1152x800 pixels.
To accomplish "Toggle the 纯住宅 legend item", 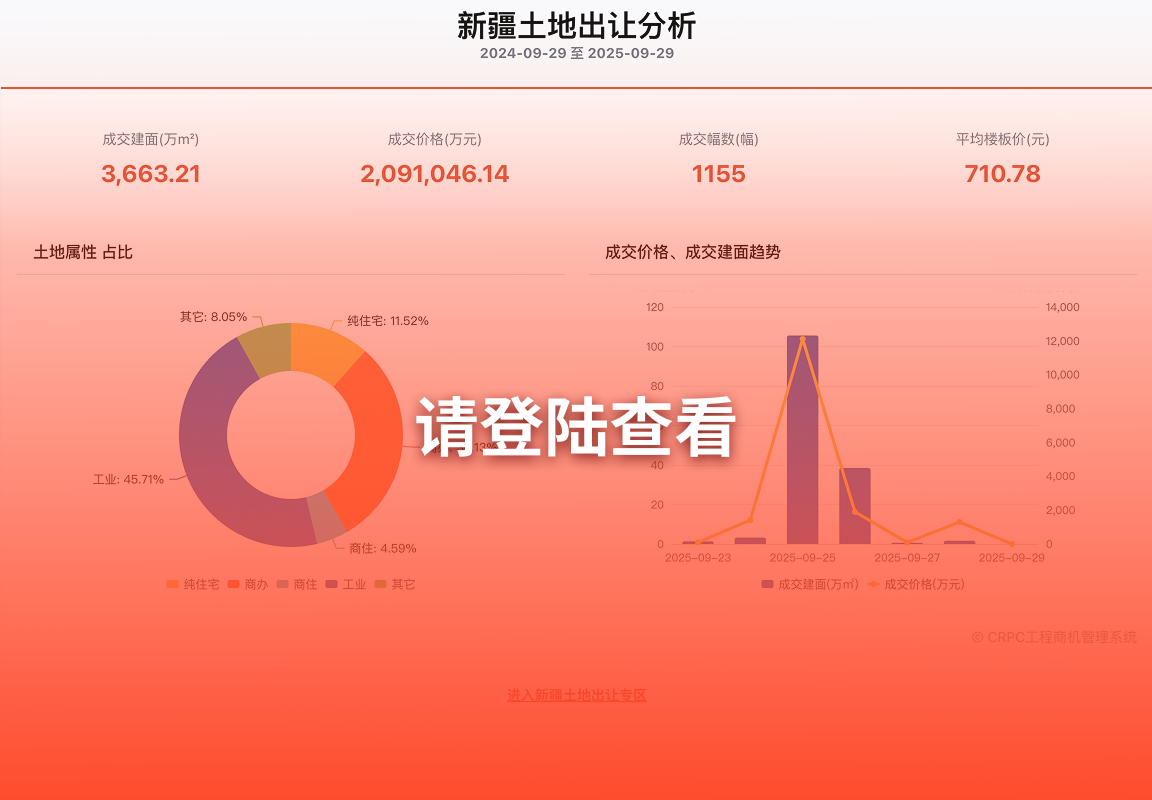I will [x=193, y=584].
